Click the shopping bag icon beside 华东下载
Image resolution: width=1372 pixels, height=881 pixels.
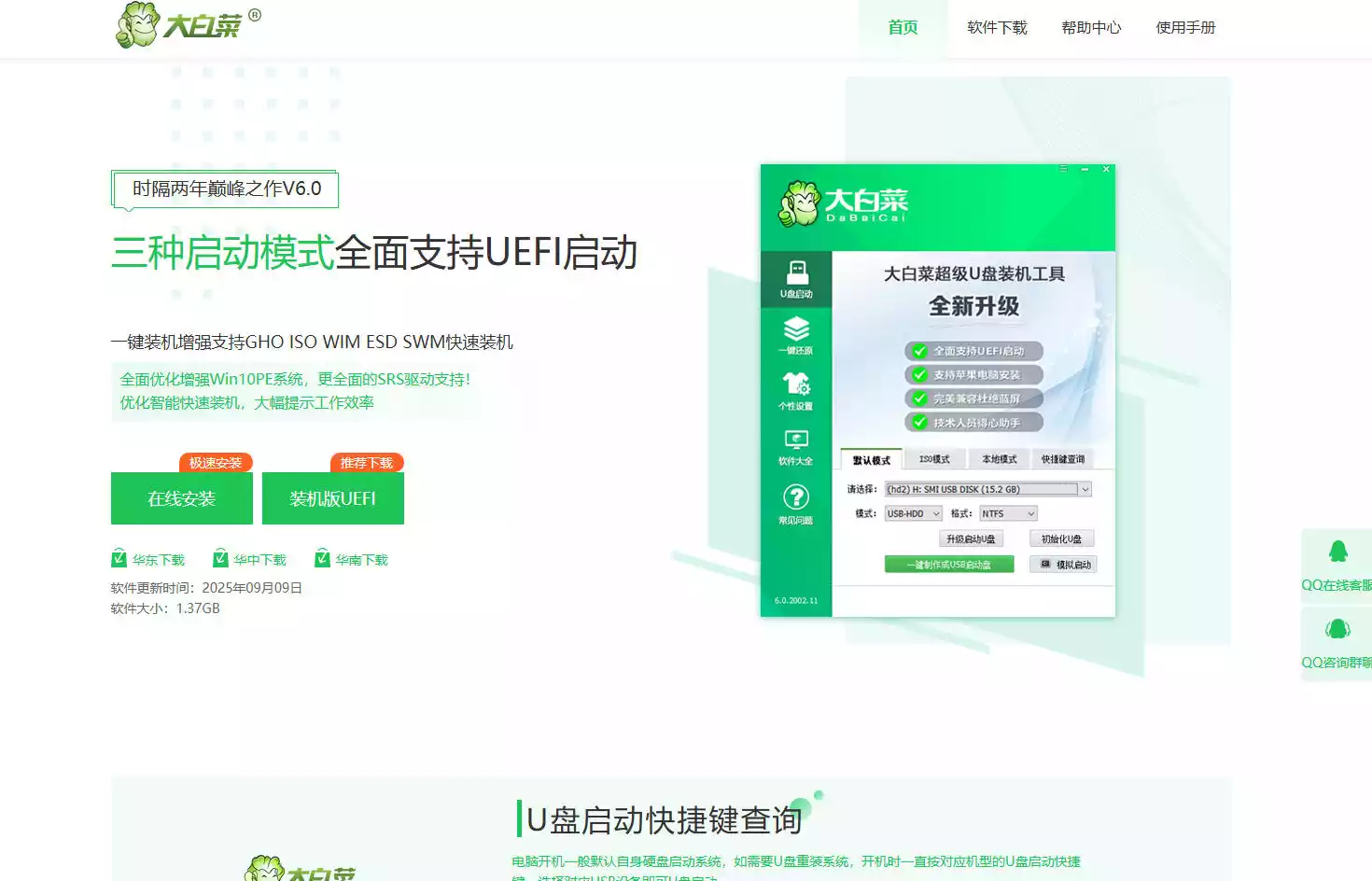[x=119, y=559]
